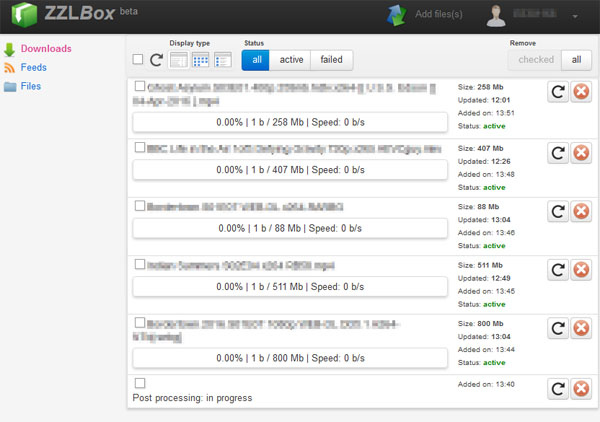600x422 pixels.
Task: Filter status by active
Action: pyautogui.click(x=291, y=60)
